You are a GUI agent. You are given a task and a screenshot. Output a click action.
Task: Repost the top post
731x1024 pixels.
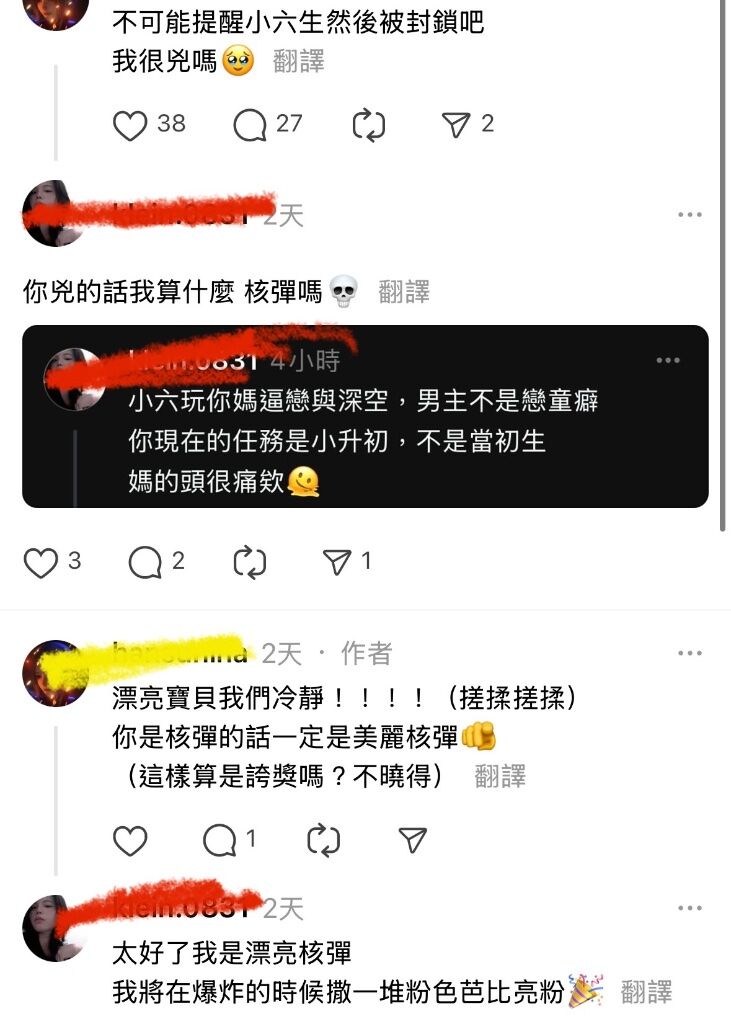(368, 125)
